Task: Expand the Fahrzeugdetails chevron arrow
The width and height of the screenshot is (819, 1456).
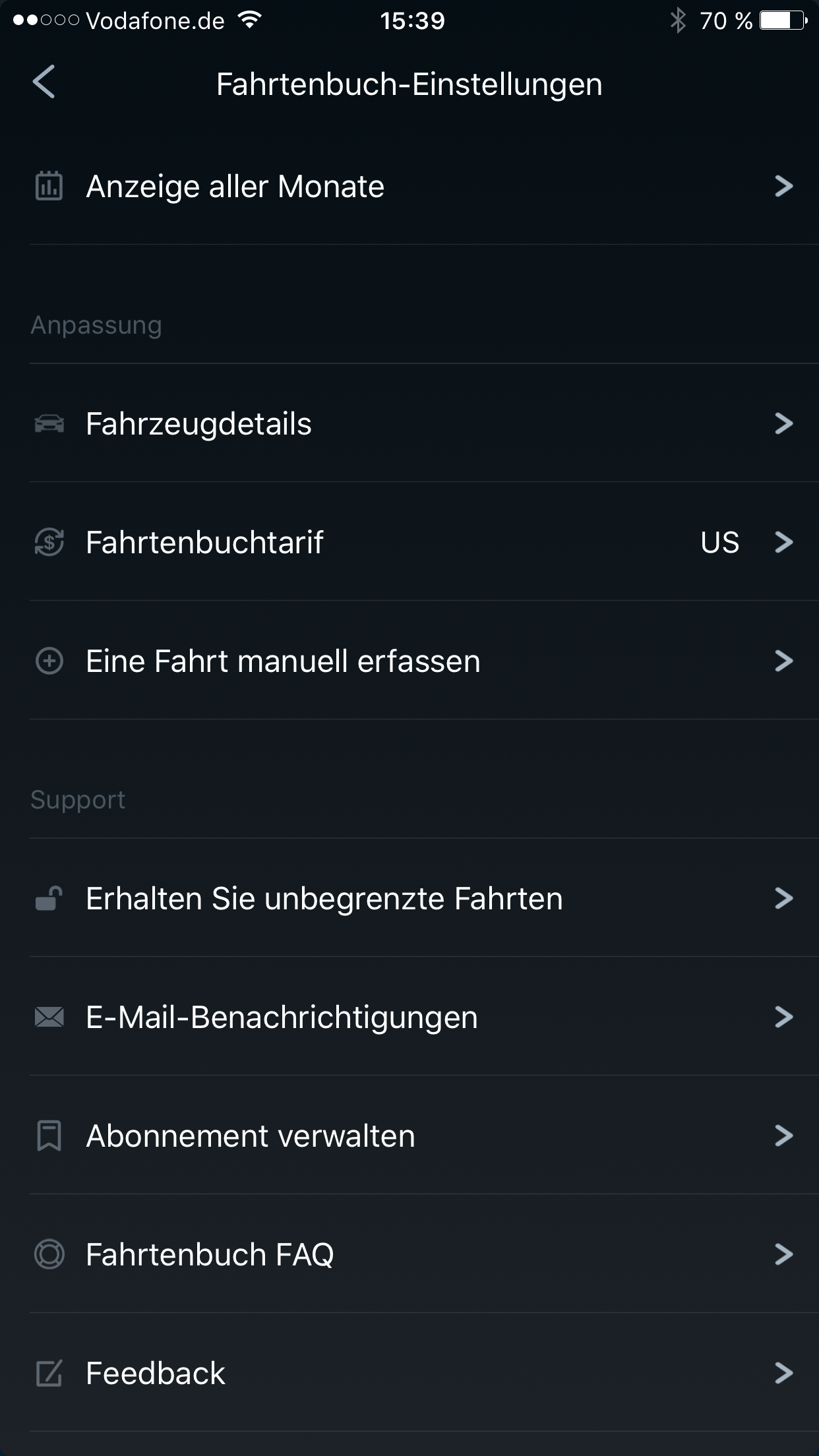Action: [783, 423]
